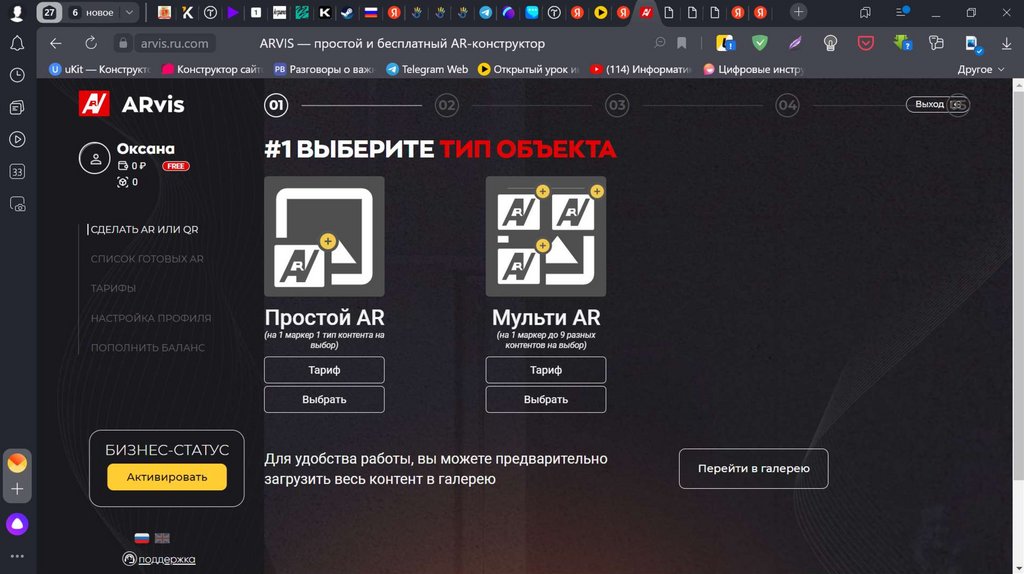
Task: Click the arvis.ru.com address field
Action: (175, 43)
